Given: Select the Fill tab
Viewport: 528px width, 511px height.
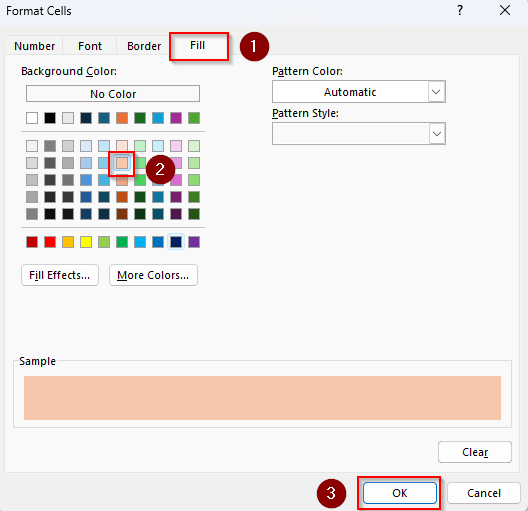Looking at the screenshot, I should click(197, 45).
